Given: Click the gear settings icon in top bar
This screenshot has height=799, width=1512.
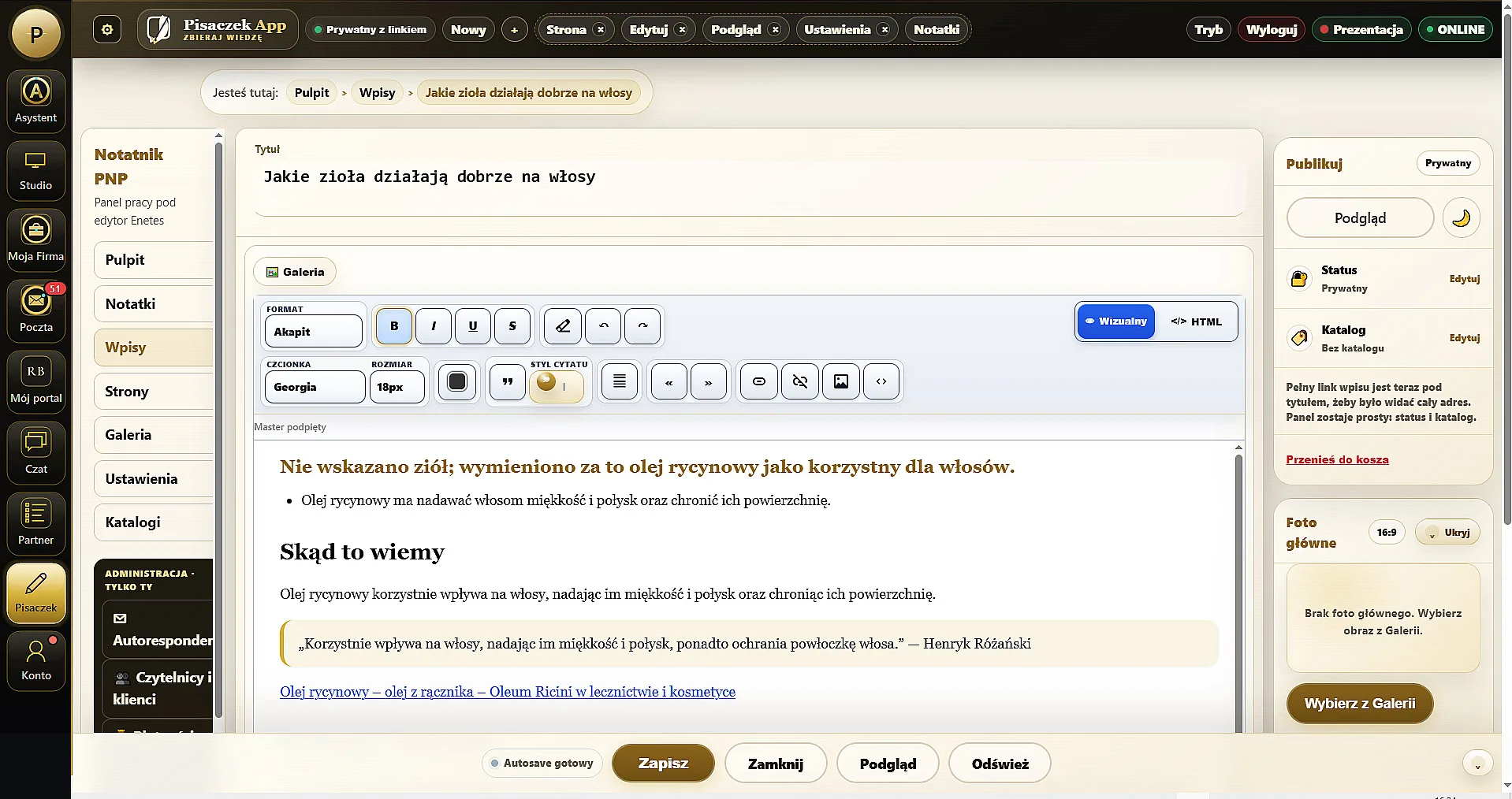Looking at the screenshot, I should point(107,30).
